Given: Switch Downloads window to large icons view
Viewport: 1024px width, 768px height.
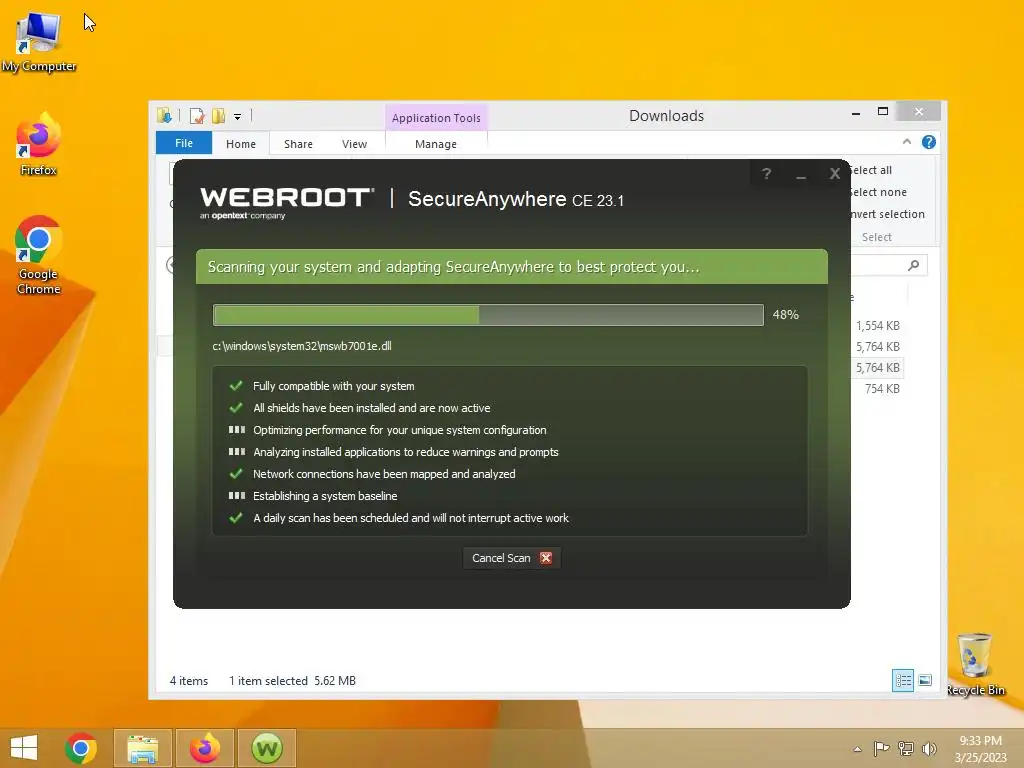Looking at the screenshot, I should (x=925, y=680).
